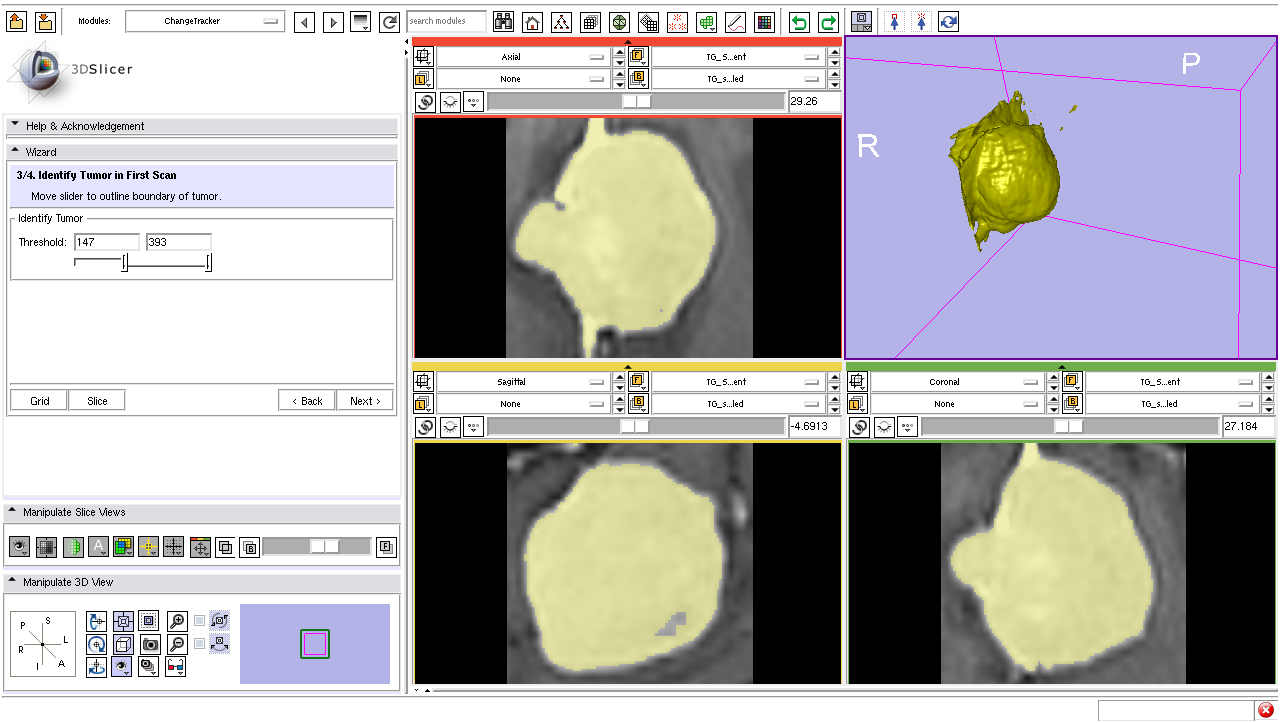Image resolution: width=1280 pixels, height=723 pixels.
Task: Click the zoom out magnifier for 3D view
Action: pyautogui.click(x=176, y=644)
